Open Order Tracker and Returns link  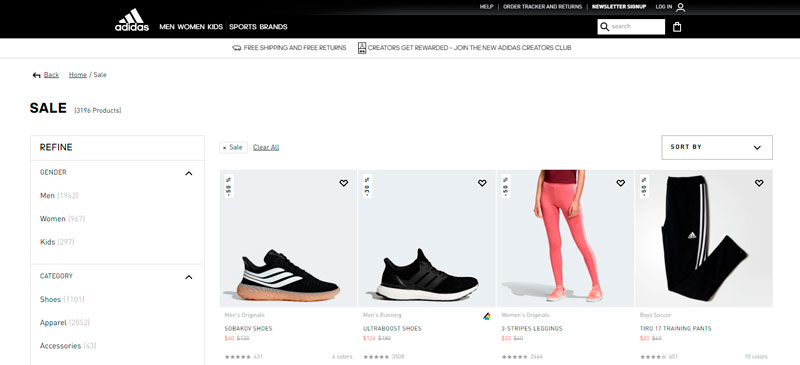[542, 7]
